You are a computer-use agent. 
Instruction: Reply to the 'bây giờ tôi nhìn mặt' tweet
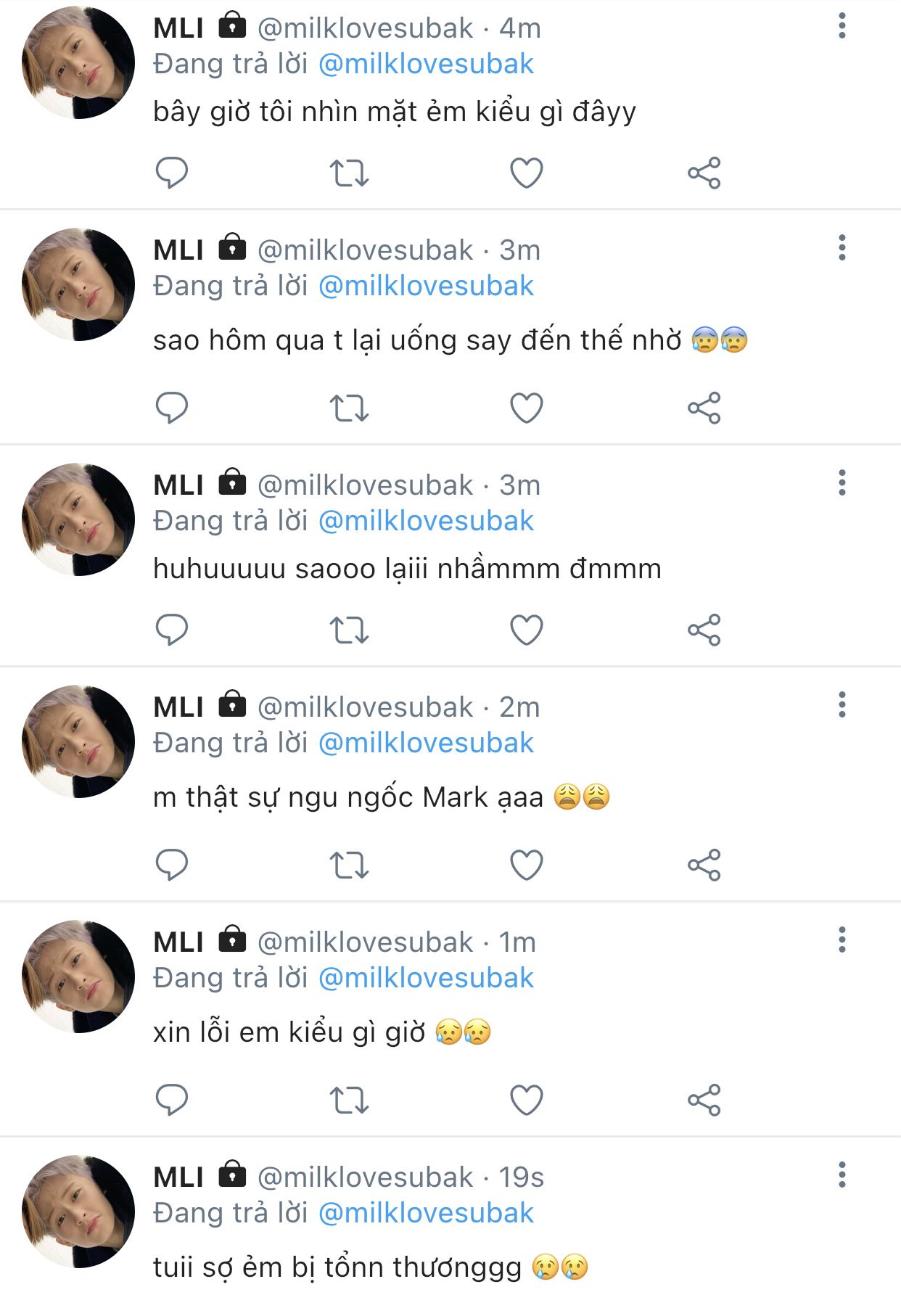pos(172,173)
